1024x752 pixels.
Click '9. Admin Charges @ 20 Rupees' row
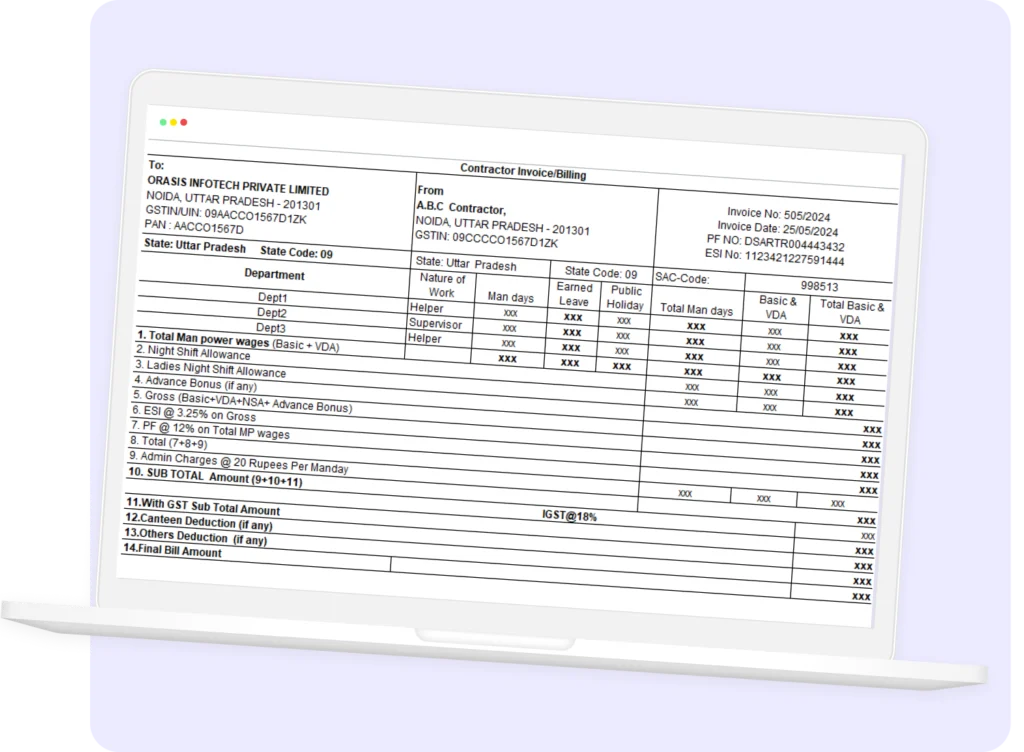click(238, 462)
